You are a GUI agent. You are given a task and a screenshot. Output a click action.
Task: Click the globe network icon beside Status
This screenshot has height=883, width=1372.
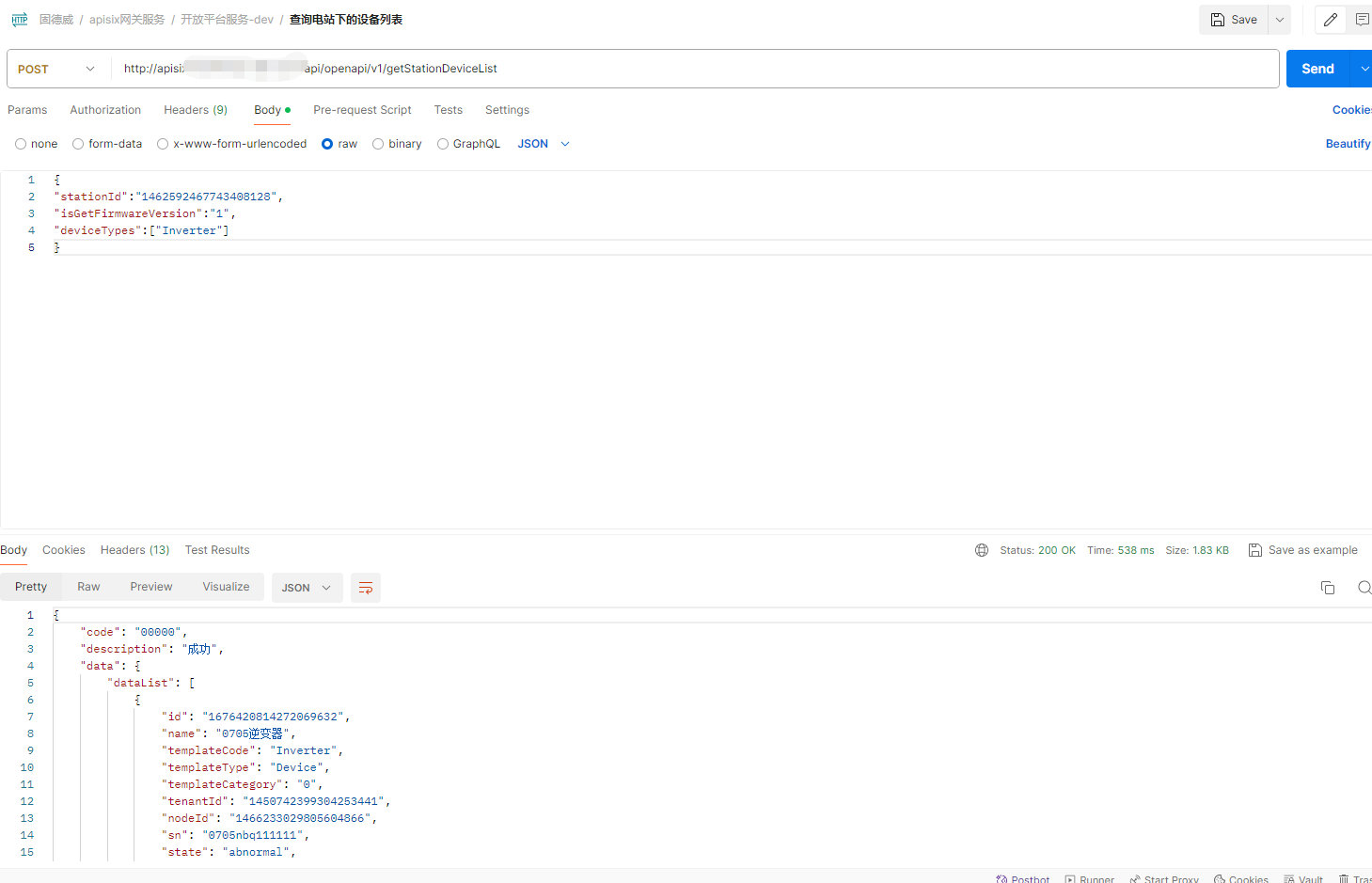[x=982, y=550]
